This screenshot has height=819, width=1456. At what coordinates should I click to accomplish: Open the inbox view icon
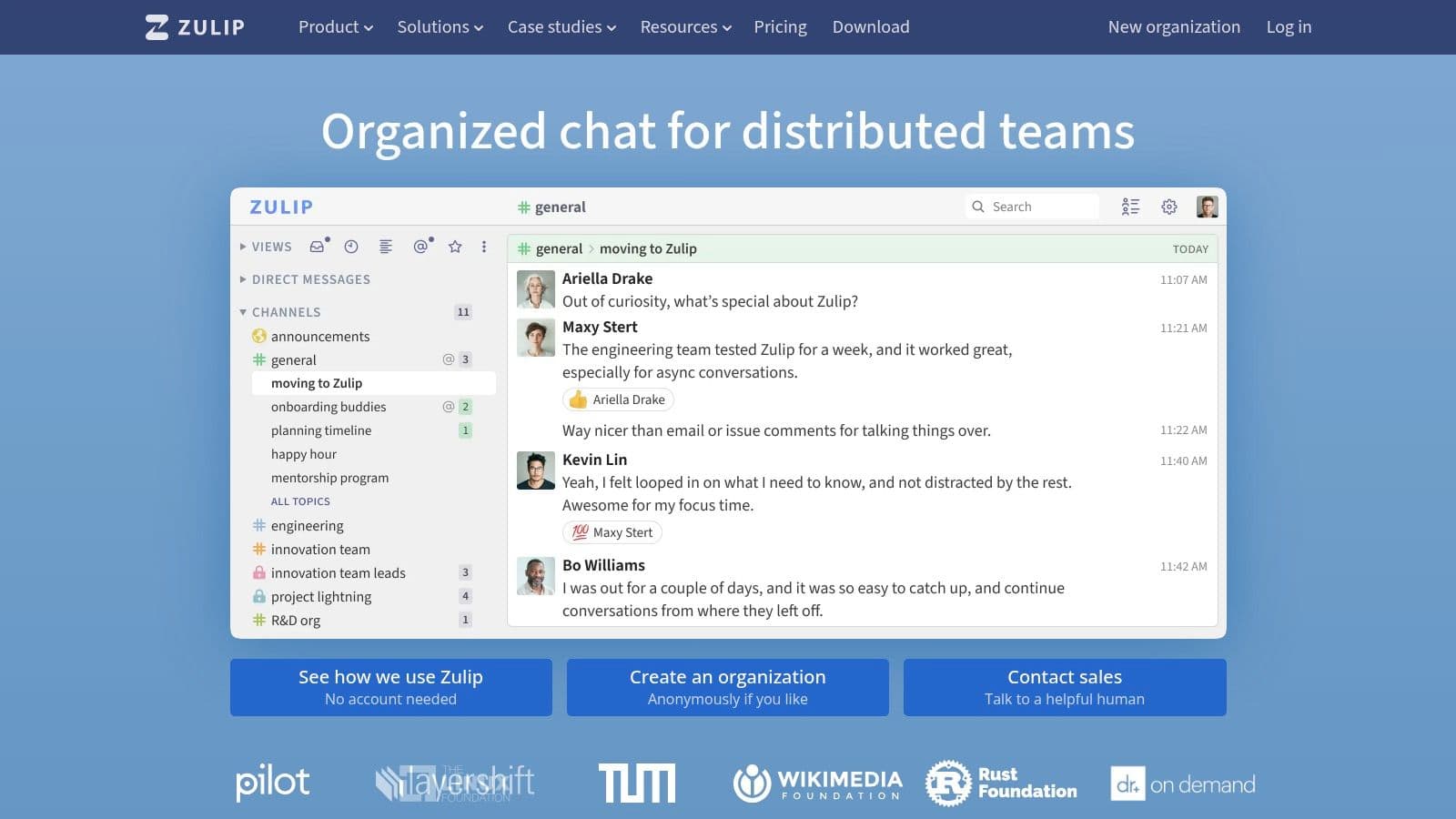point(317,247)
